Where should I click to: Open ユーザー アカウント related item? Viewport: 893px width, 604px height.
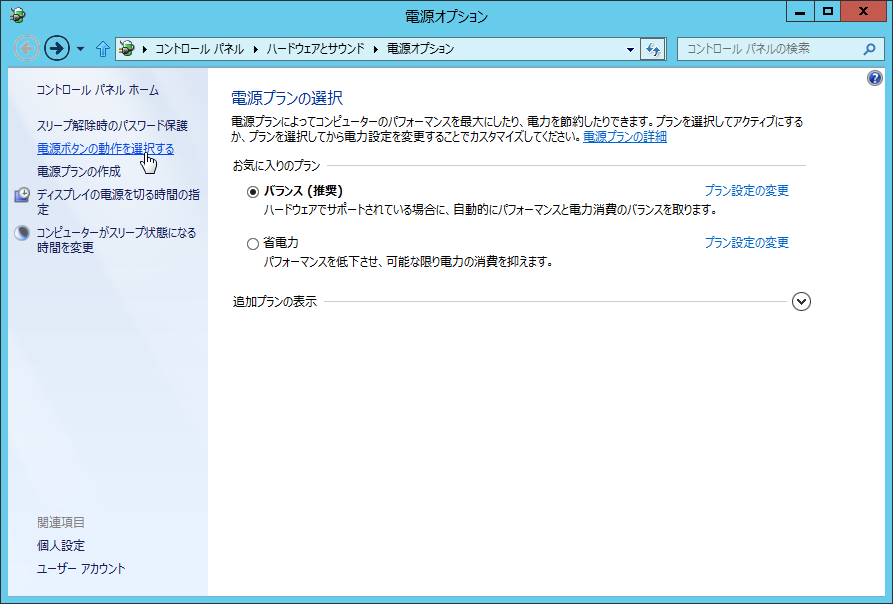tap(81, 568)
